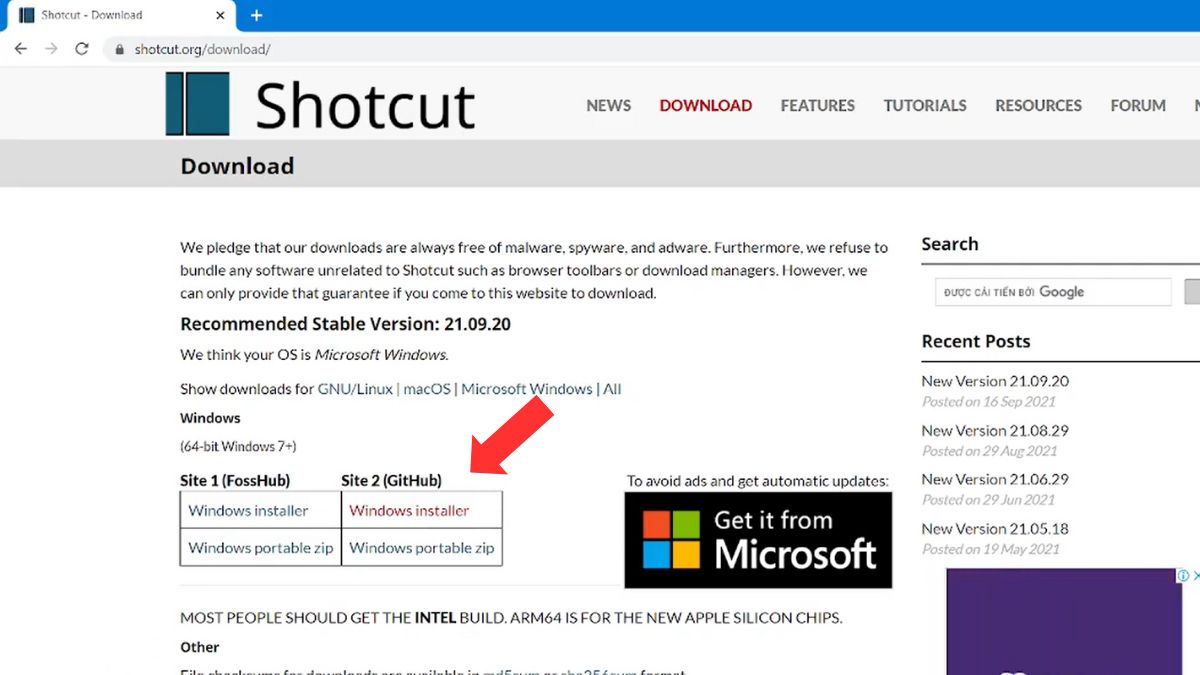Show downloads for macOS

(x=427, y=389)
